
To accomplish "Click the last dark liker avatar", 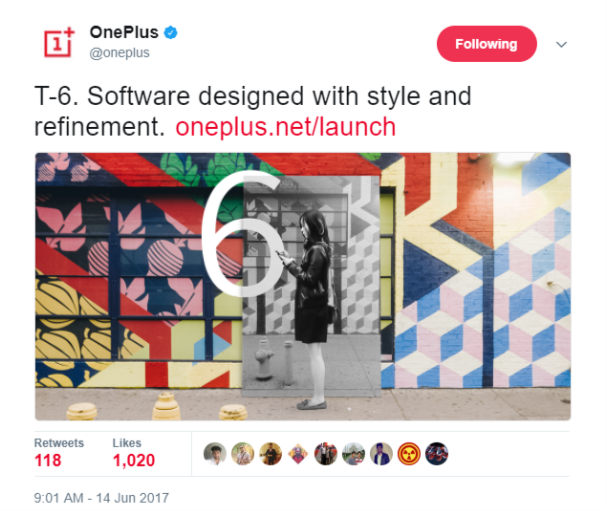I will (x=437, y=454).
